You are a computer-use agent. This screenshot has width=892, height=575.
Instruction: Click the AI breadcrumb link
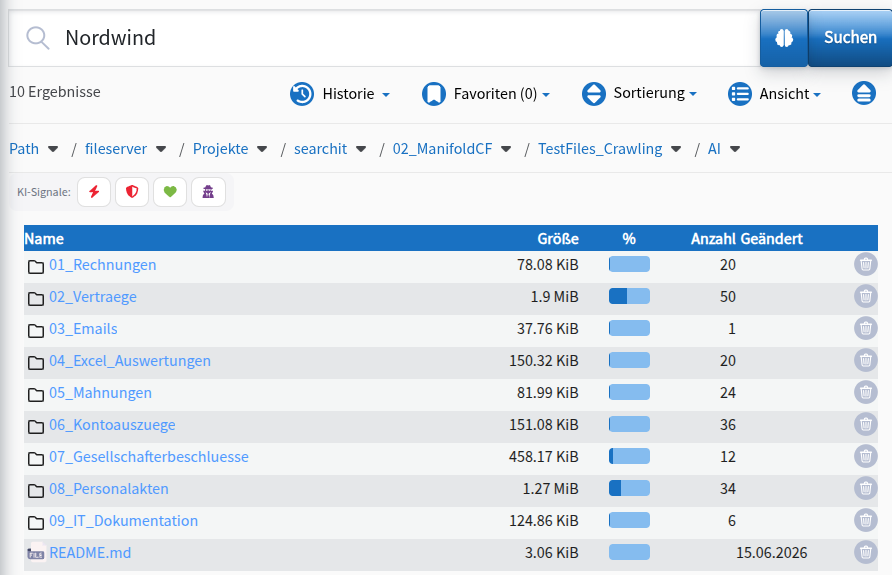coord(714,149)
